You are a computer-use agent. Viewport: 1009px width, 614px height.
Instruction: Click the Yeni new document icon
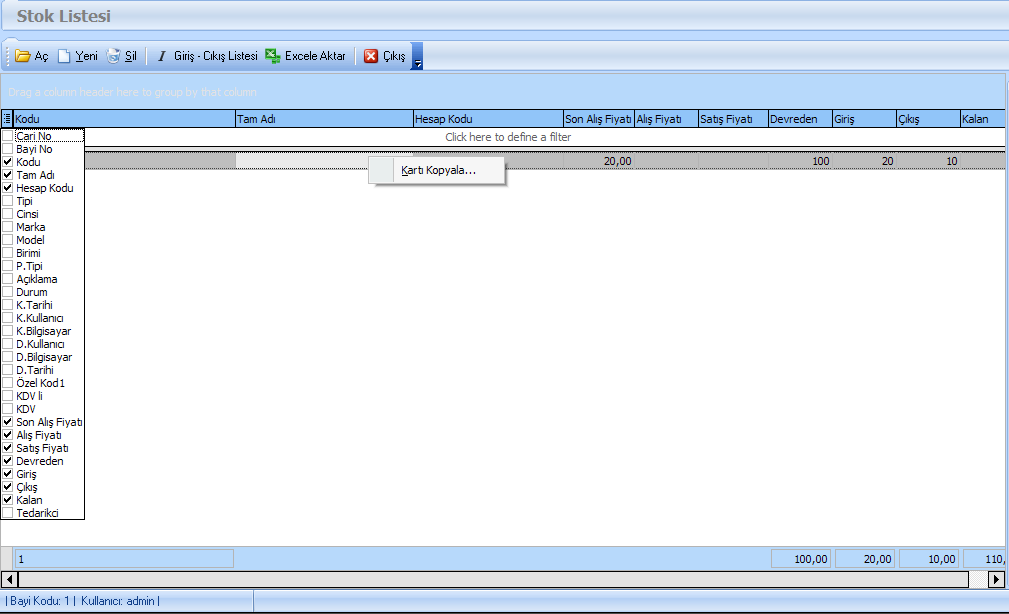pyautogui.click(x=64, y=57)
